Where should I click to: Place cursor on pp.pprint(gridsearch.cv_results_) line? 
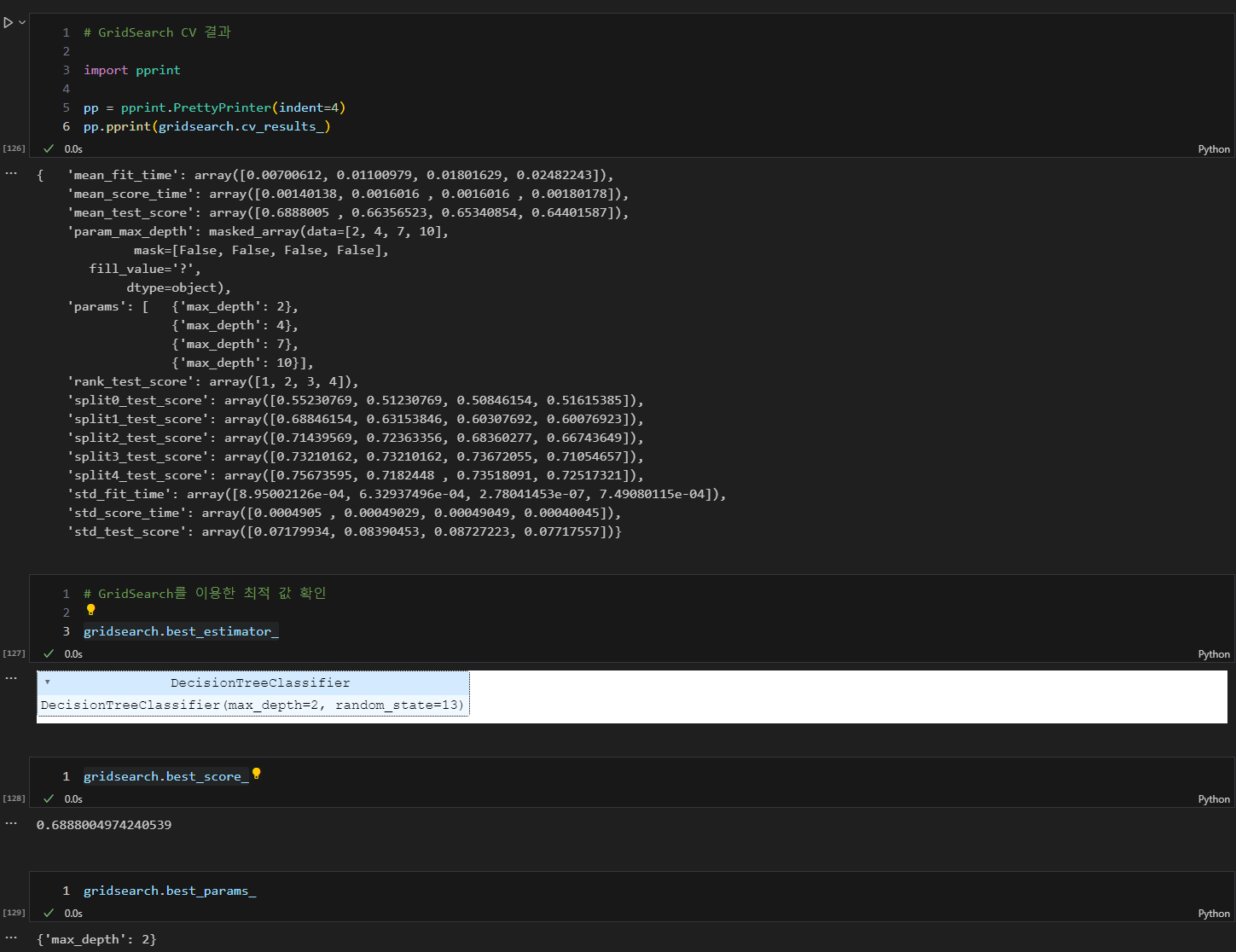tap(206, 126)
